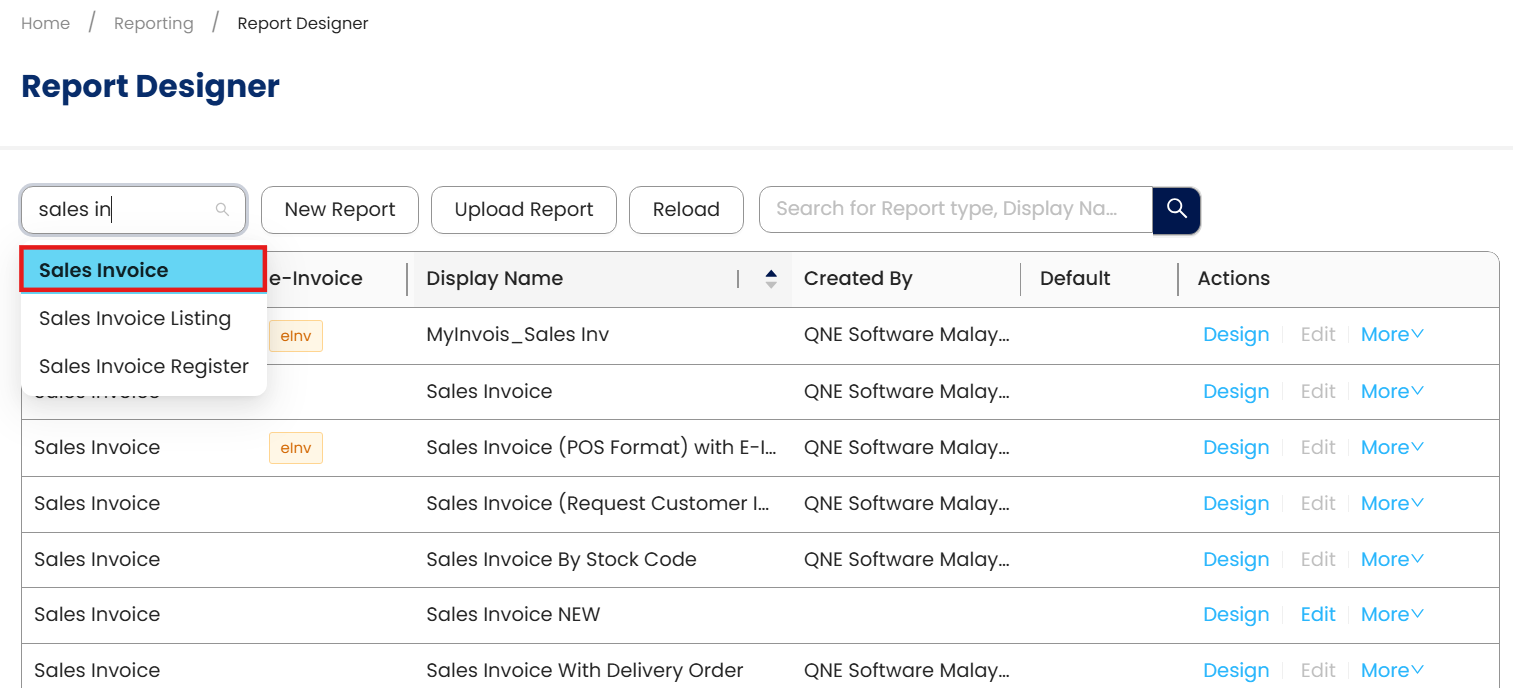The width and height of the screenshot is (1513, 688).
Task: Click the Upload Report button
Action: [x=524, y=210]
